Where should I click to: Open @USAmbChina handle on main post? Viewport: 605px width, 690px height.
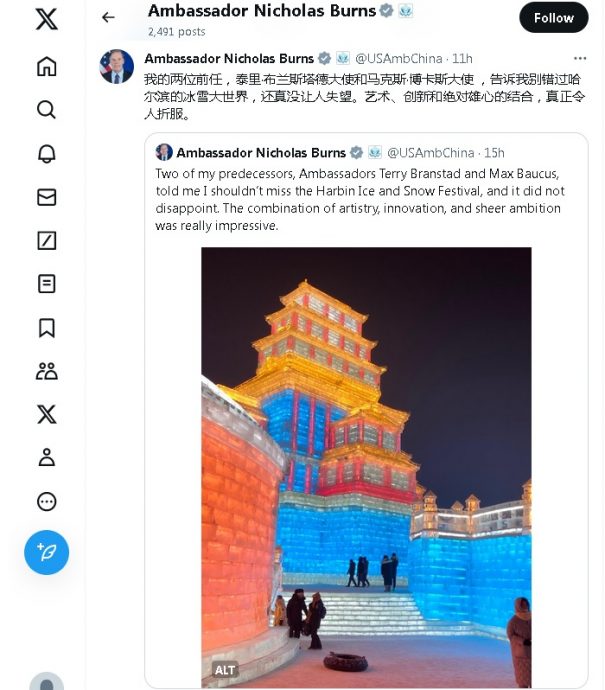(399, 58)
